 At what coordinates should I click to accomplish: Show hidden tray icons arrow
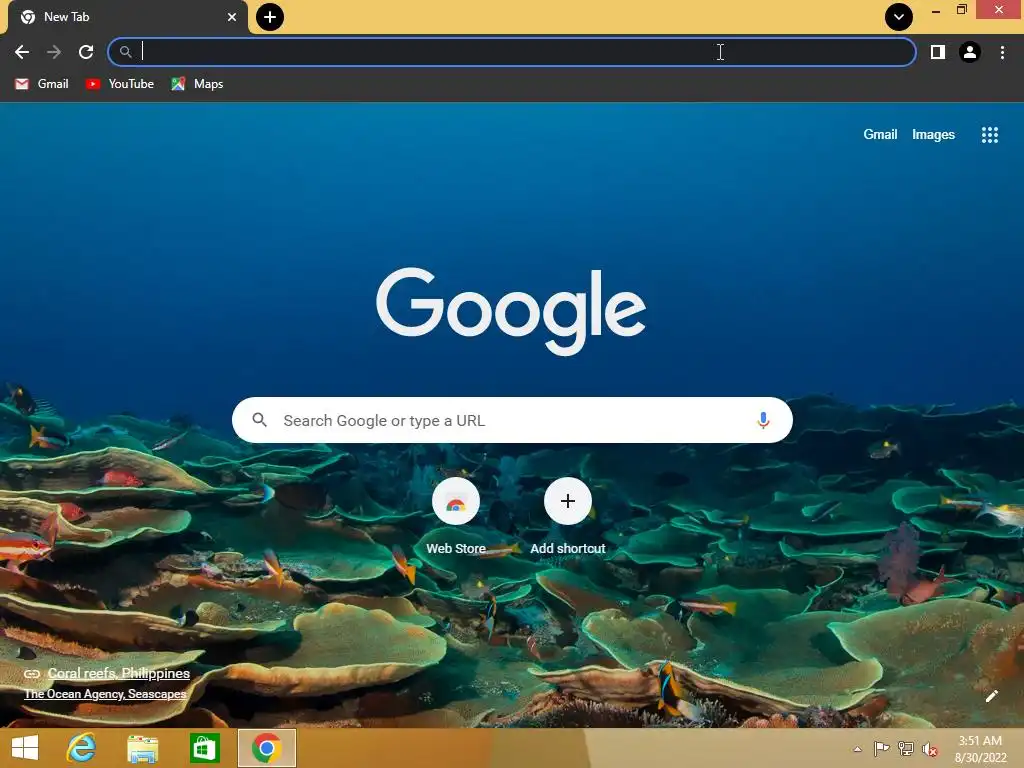pyautogui.click(x=857, y=749)
